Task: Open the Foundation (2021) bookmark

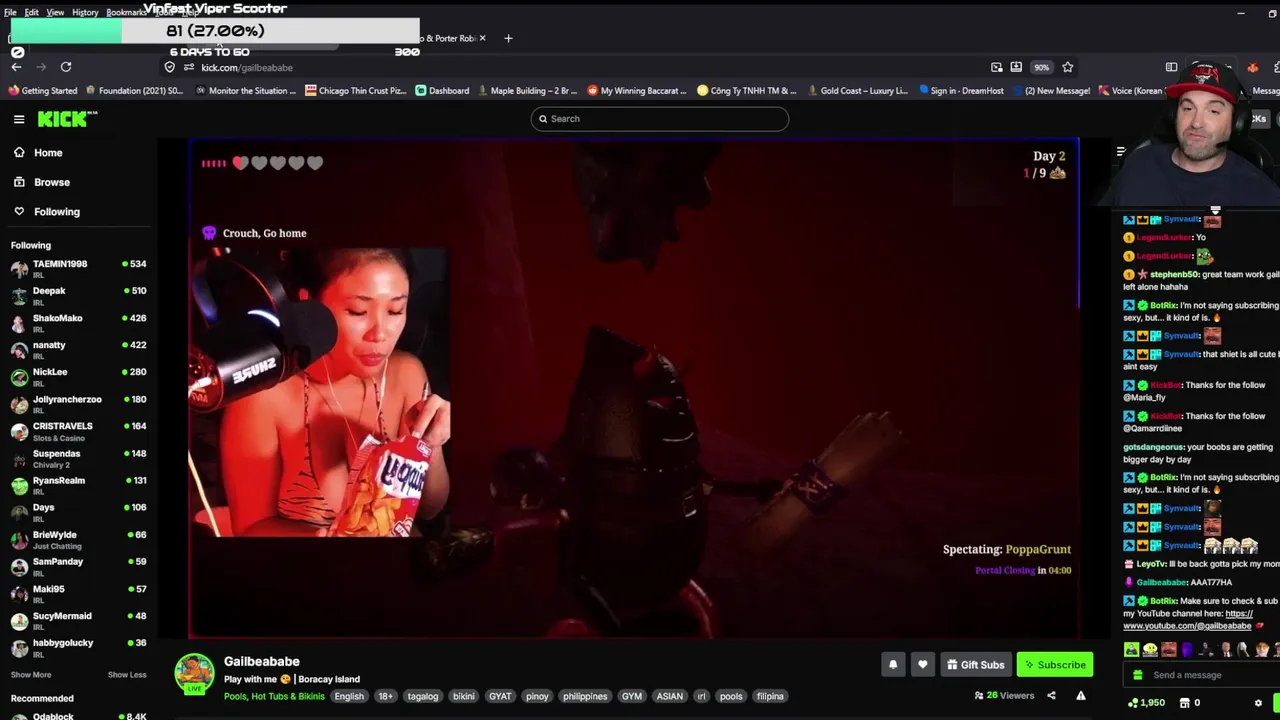Action: (134, 90)
